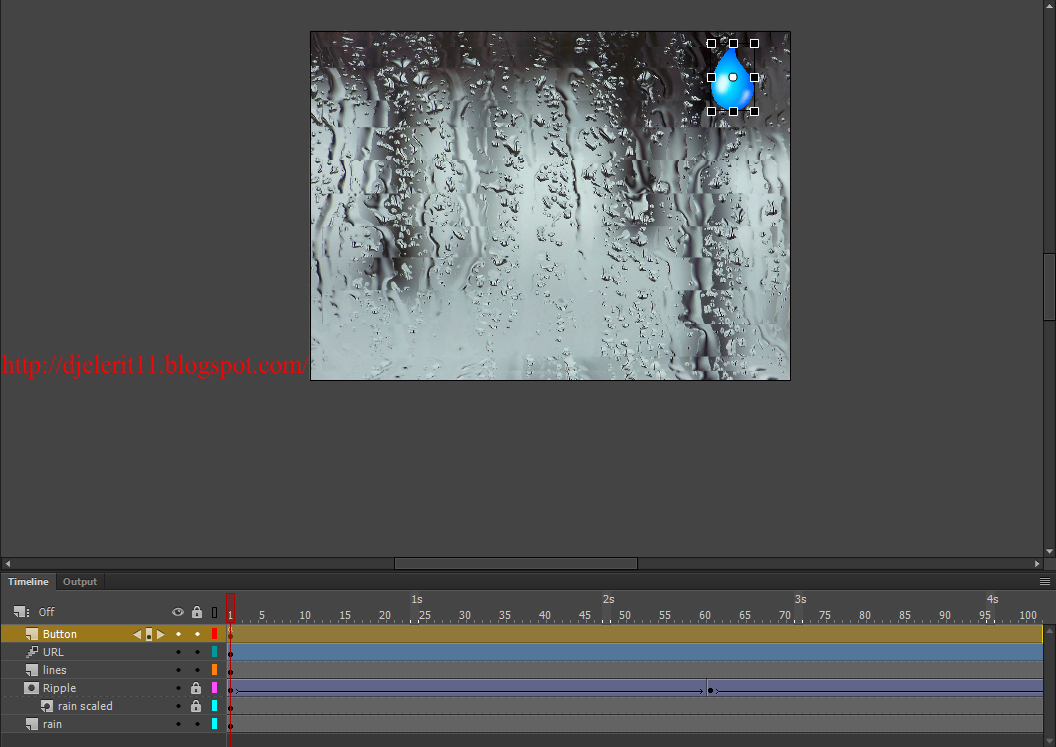The height and width of the screenshot is (747, 1056).
Task: Select the lines layer name
Action: [x=55, y=670]
